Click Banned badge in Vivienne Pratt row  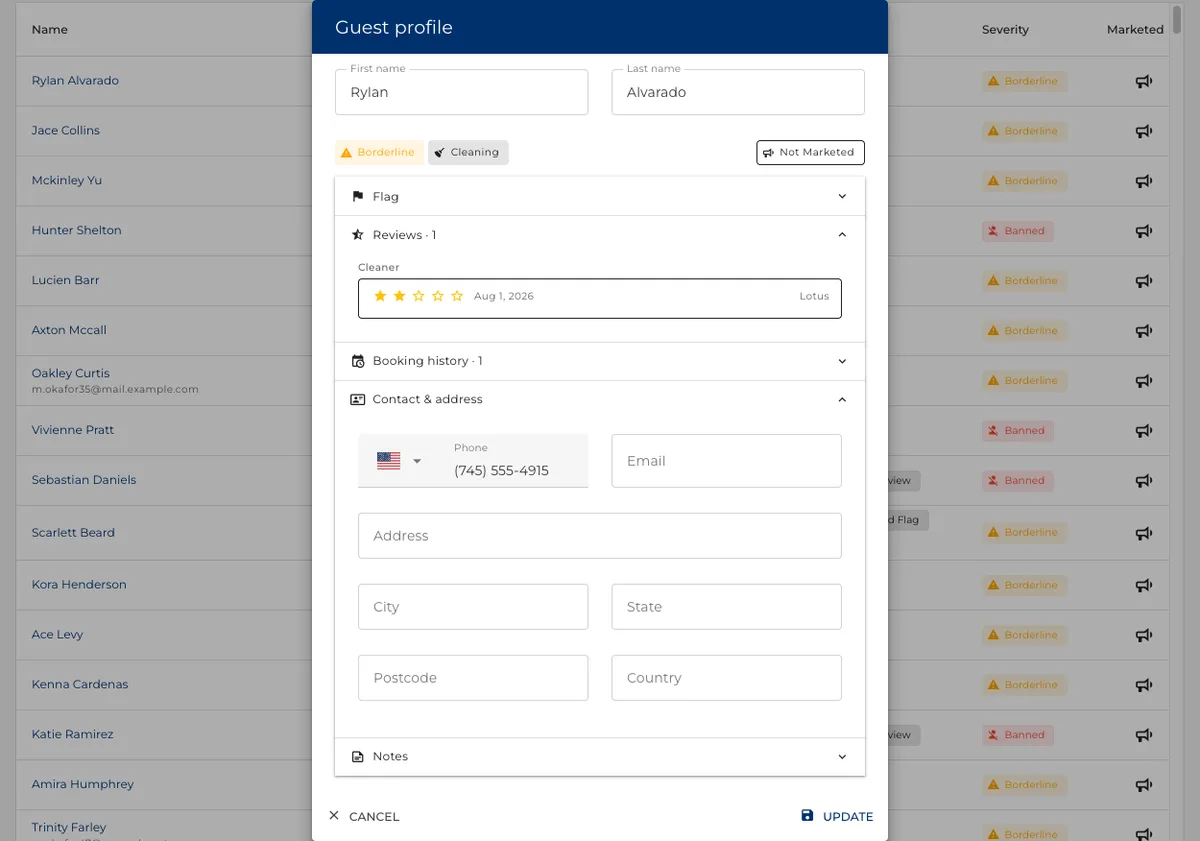(1017, 431)
